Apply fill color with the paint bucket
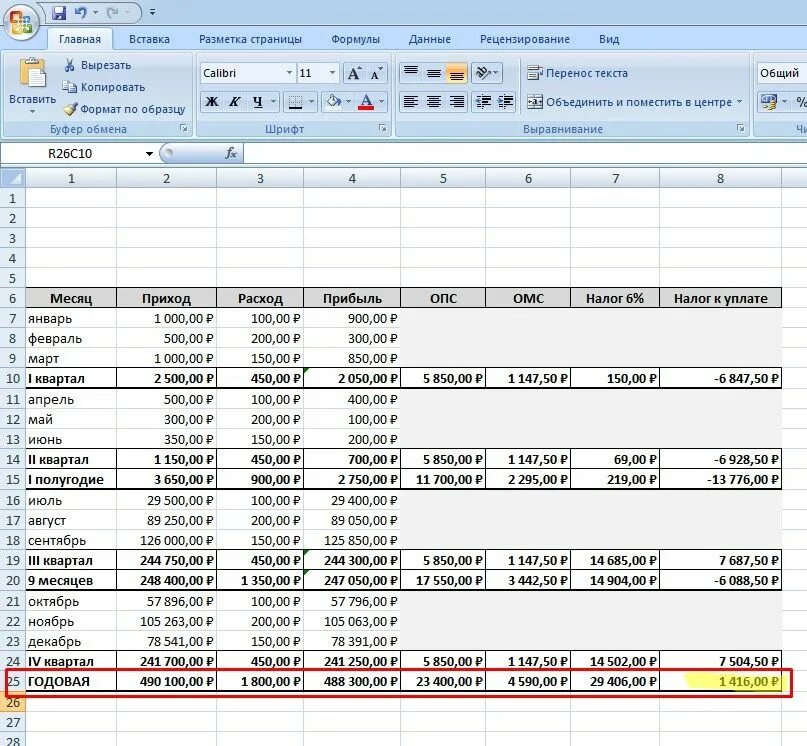The width and height of the screenshot is (807, 746). [333, 102]
